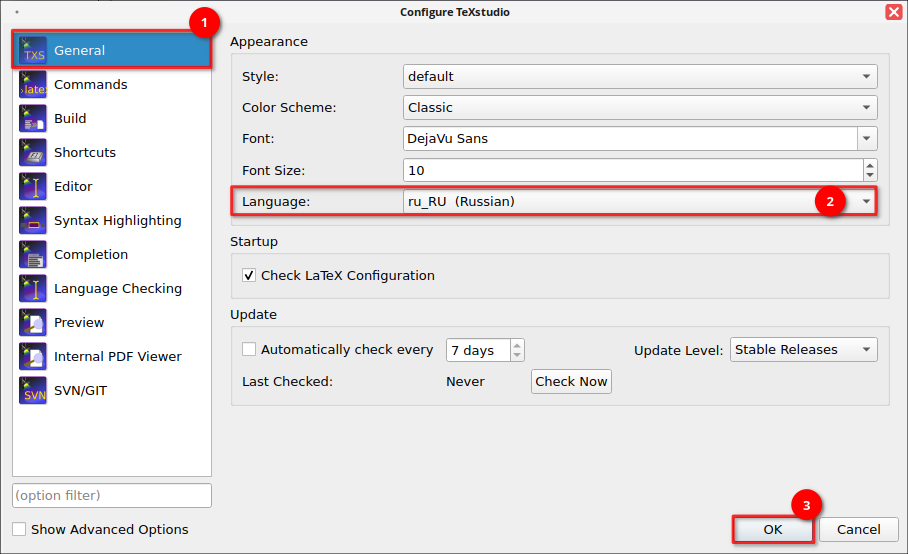Click the Shortcuts keyboard icon

coord(33,152)
